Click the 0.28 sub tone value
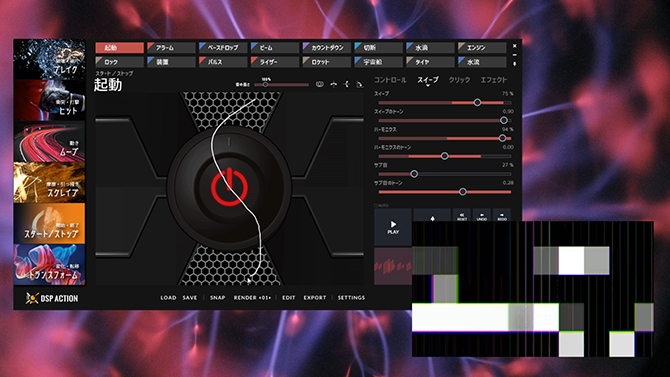670x377 pixels. 508,183
